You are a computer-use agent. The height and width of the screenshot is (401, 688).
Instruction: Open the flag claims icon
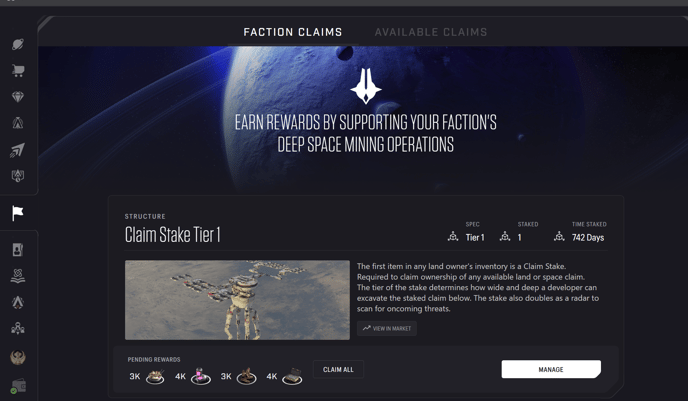(18, 213)
